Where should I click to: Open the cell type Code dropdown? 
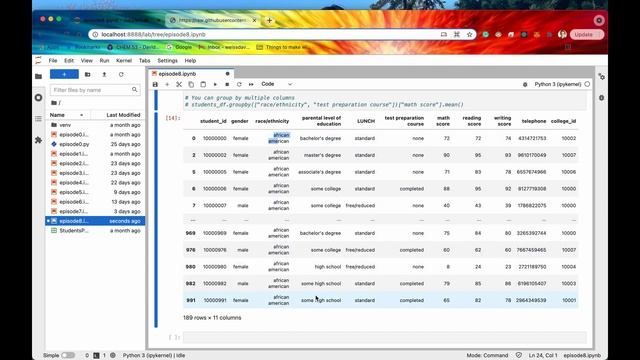click(x=276, y=84)
